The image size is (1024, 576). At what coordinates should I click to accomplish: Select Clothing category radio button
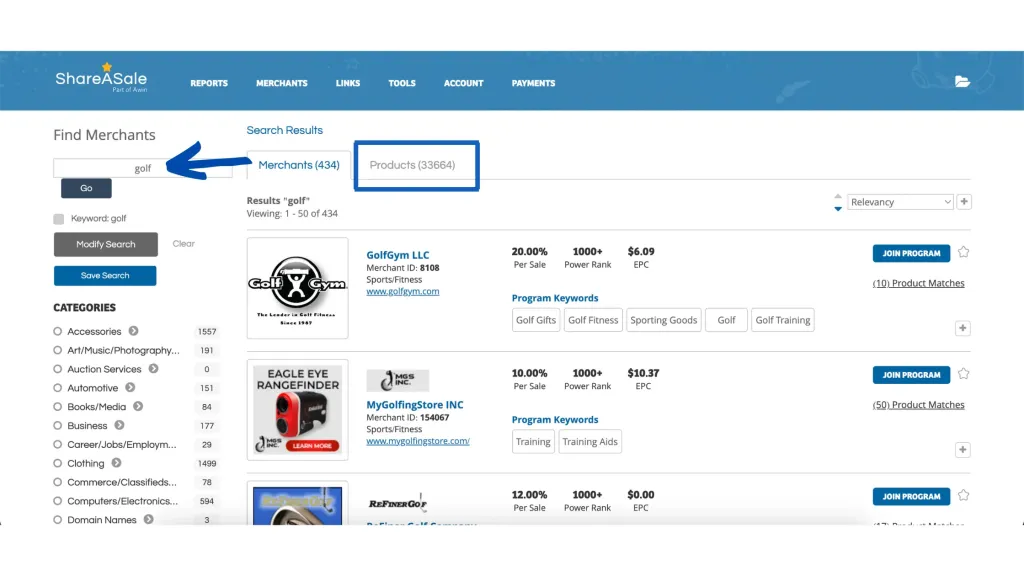[x=57, y=464]
